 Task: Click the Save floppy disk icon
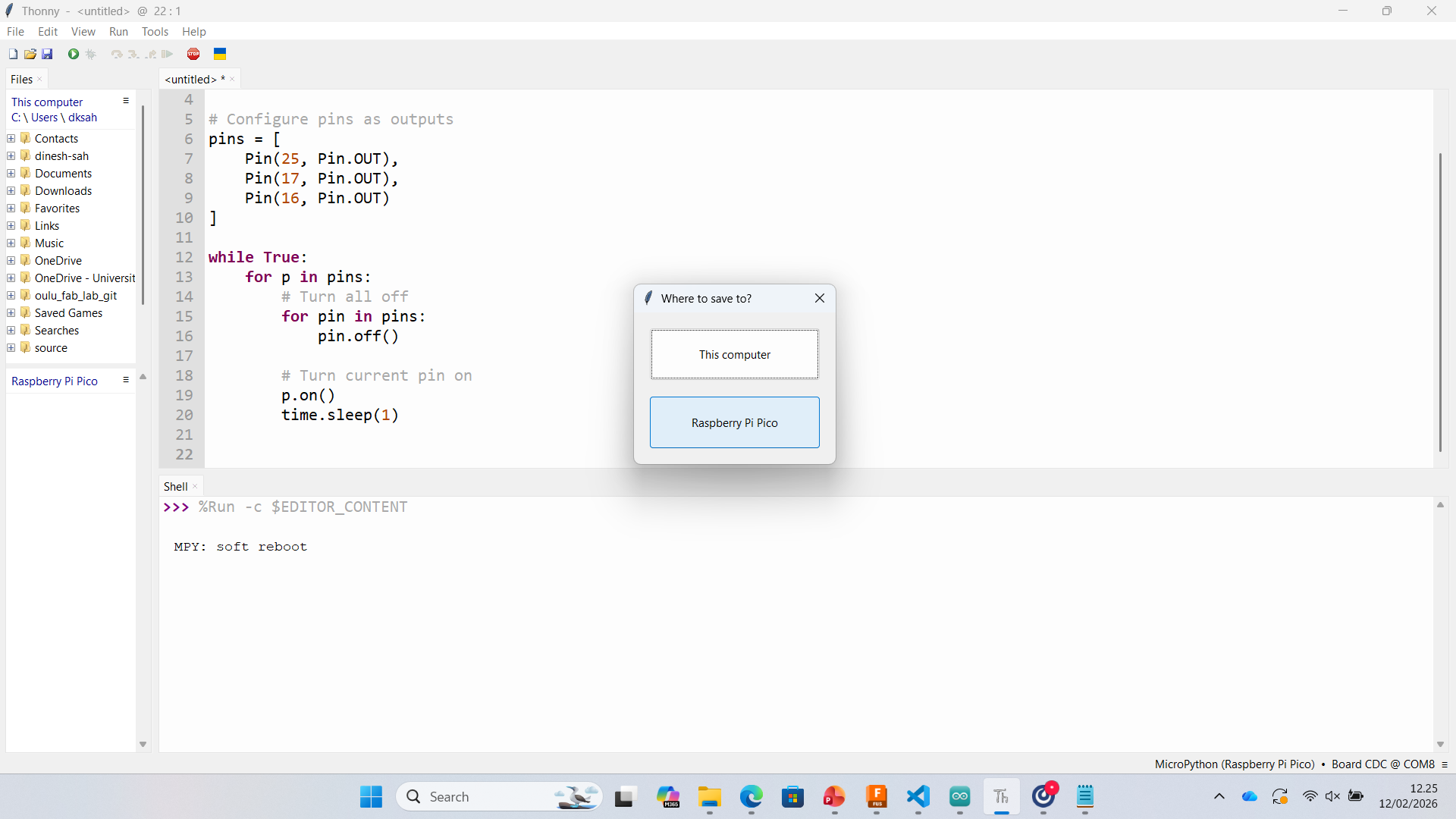[x=47, y=54]
